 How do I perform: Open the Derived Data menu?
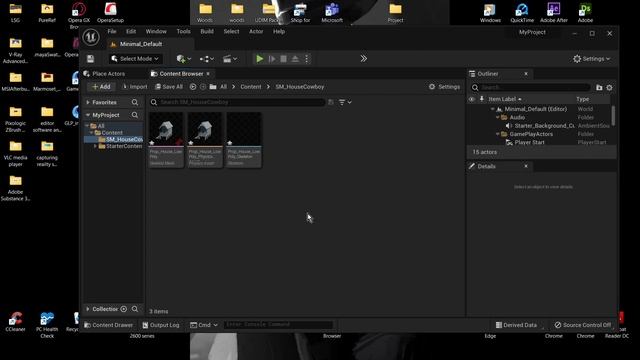[516, 325]
